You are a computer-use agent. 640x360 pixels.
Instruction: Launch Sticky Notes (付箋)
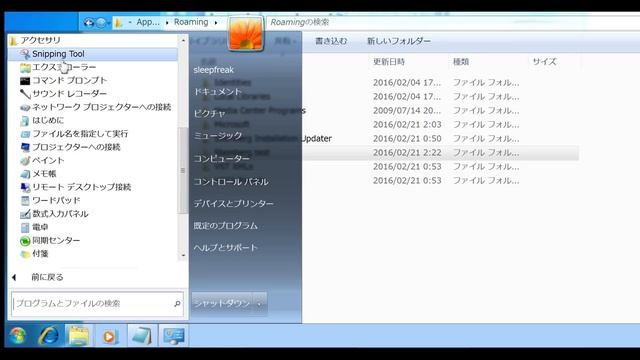tap(34, 254)
